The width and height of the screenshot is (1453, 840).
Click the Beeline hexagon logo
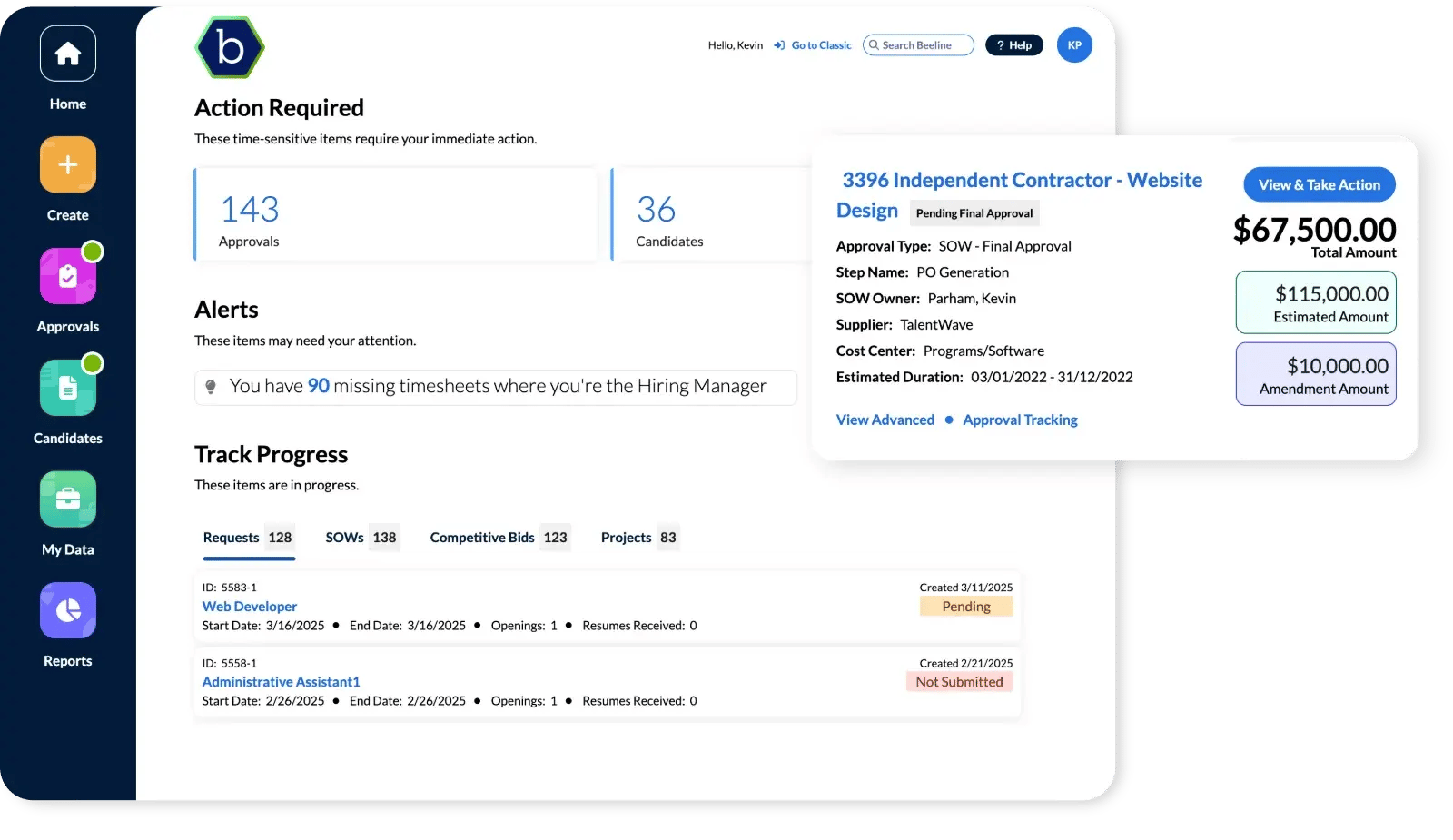click(x=230, y=47)
